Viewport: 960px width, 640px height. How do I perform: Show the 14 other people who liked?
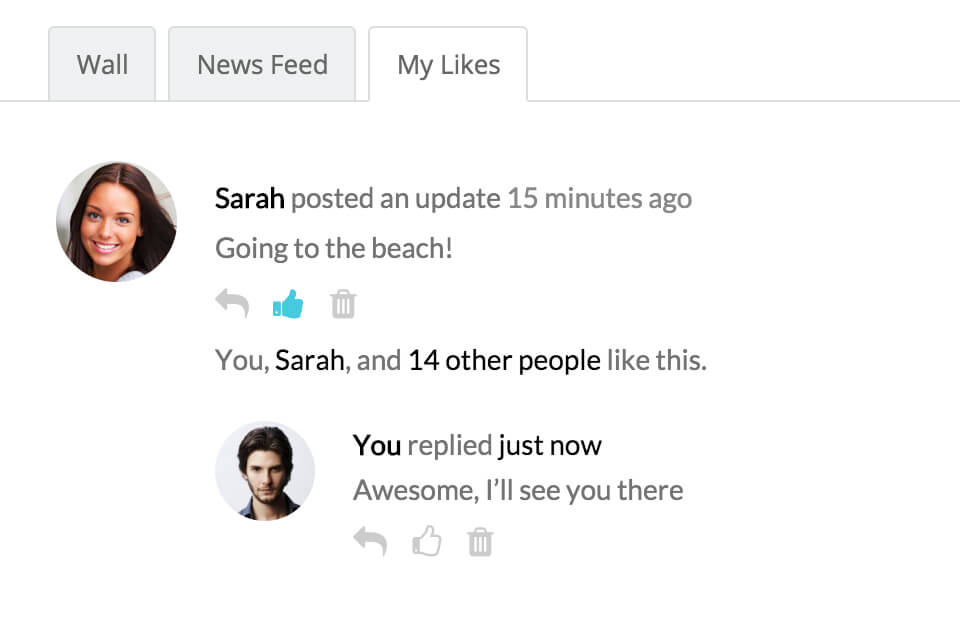click(x=504, y=360)
